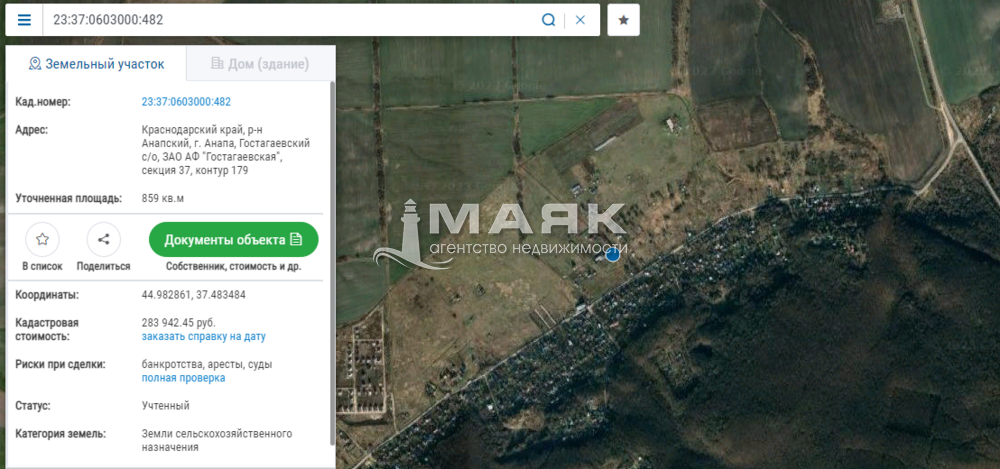Viewport: 1000px width, 469px height.
Task: Click the blue parcel marker on map
Action: point(613,255)
